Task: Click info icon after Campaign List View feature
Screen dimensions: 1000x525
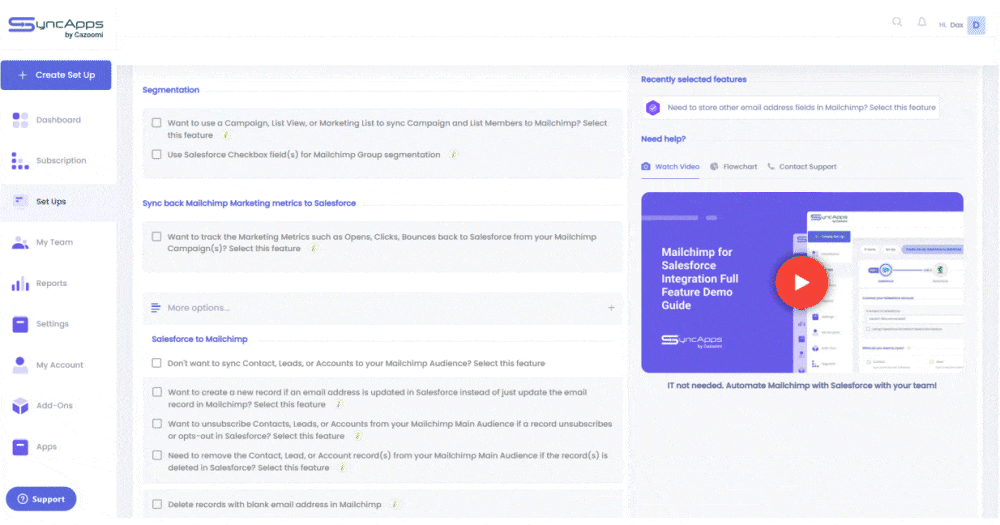Action: tap(226, 135)
